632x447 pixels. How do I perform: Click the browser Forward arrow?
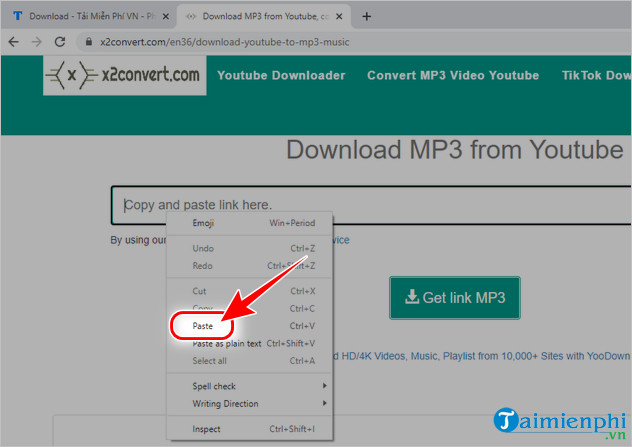[x=37, y=42]
